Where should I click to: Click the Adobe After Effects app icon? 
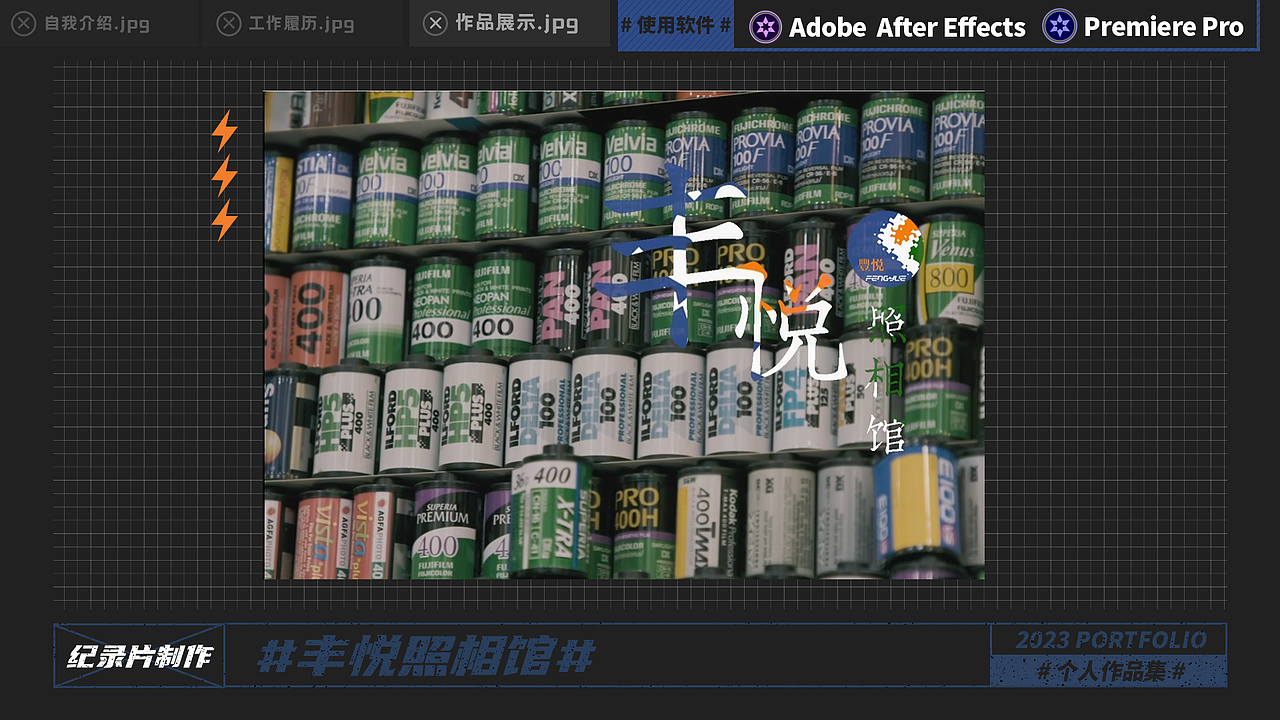pos(764,27)
